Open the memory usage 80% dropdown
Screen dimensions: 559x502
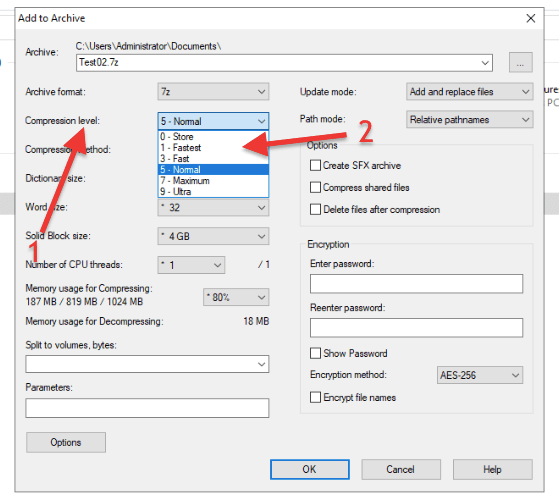236,297
